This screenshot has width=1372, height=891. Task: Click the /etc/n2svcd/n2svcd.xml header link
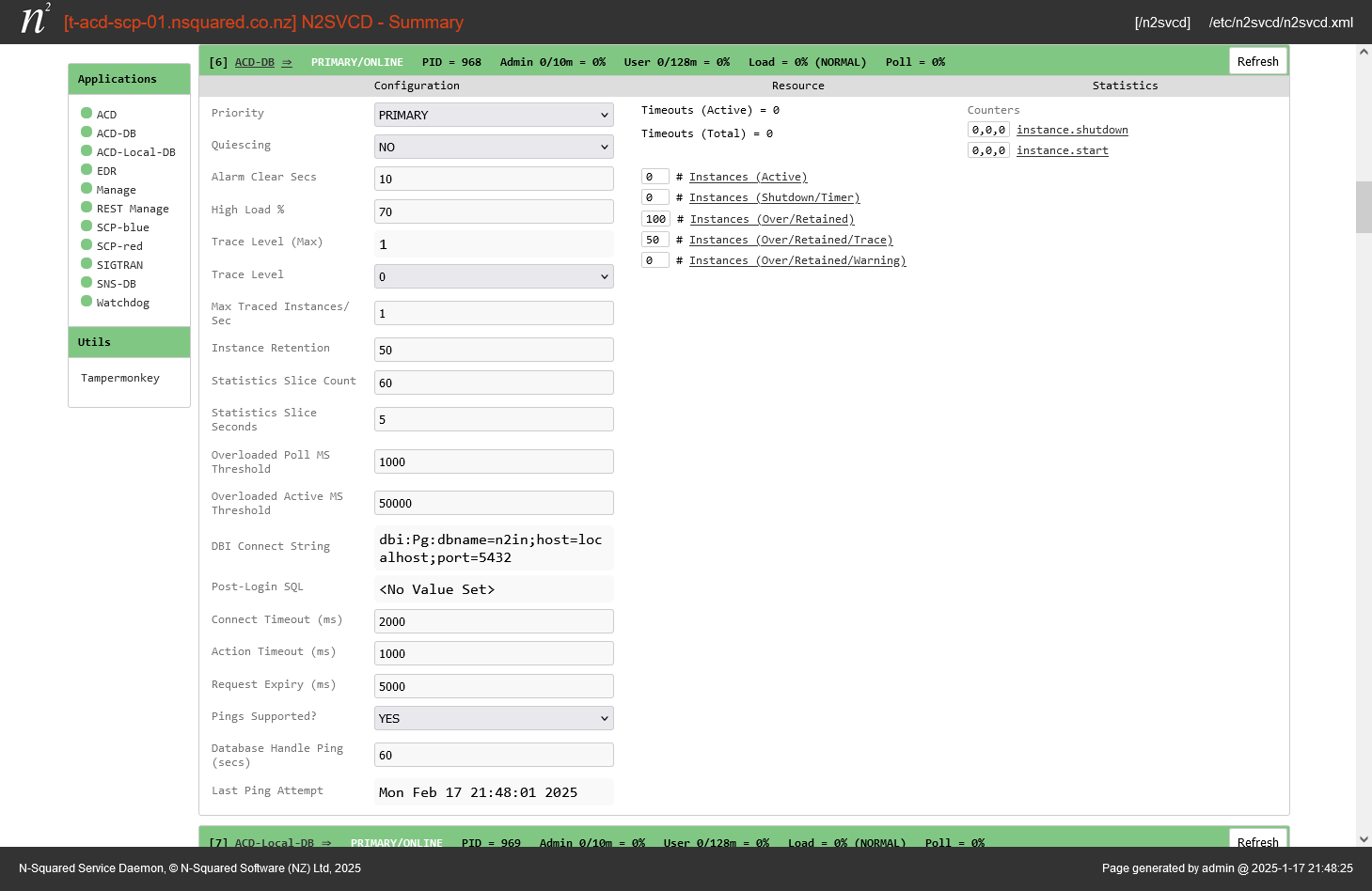pyautogui.click(x=1281, y=23)
